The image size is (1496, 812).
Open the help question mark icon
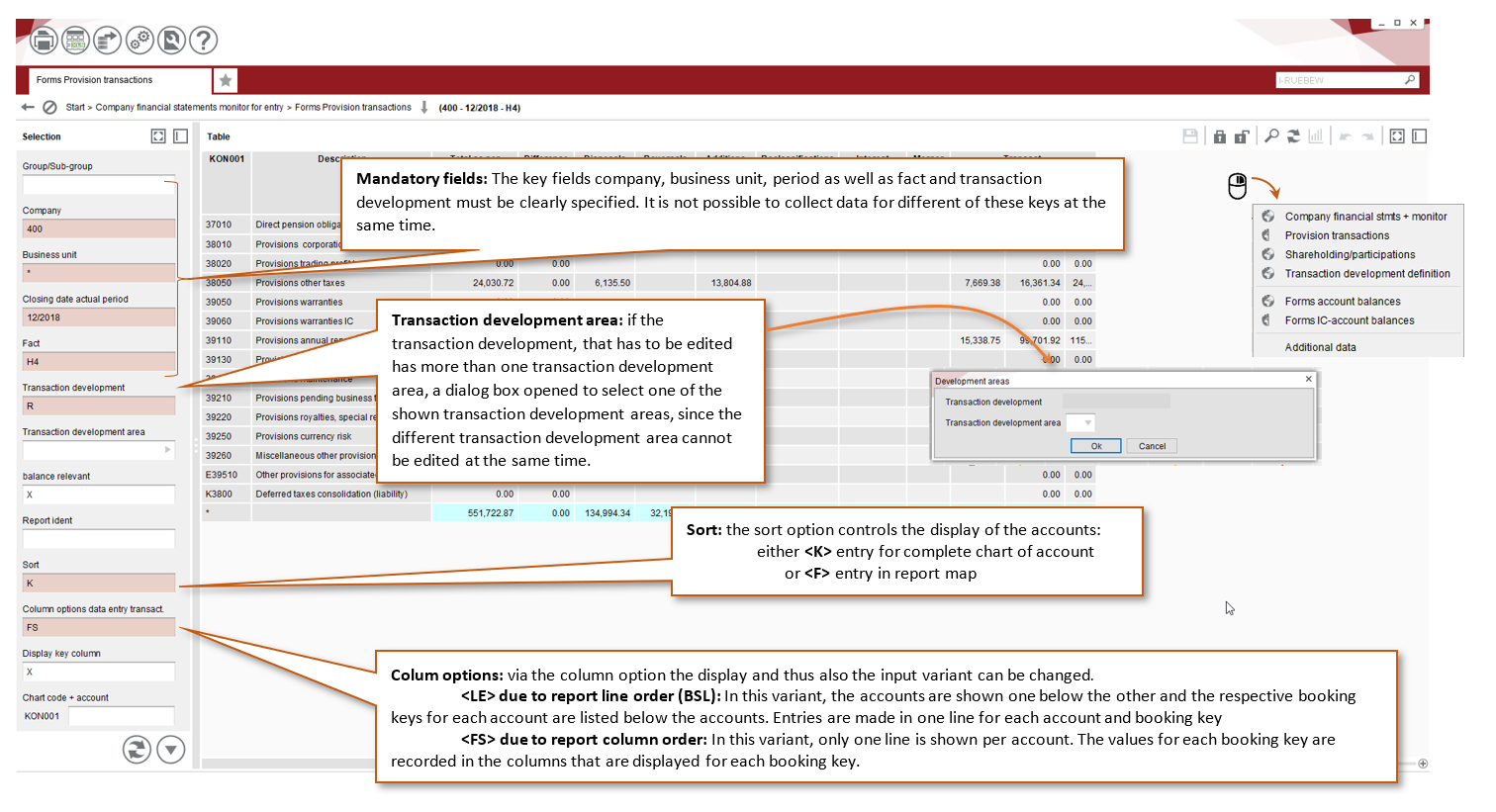[x=203, y=41]
